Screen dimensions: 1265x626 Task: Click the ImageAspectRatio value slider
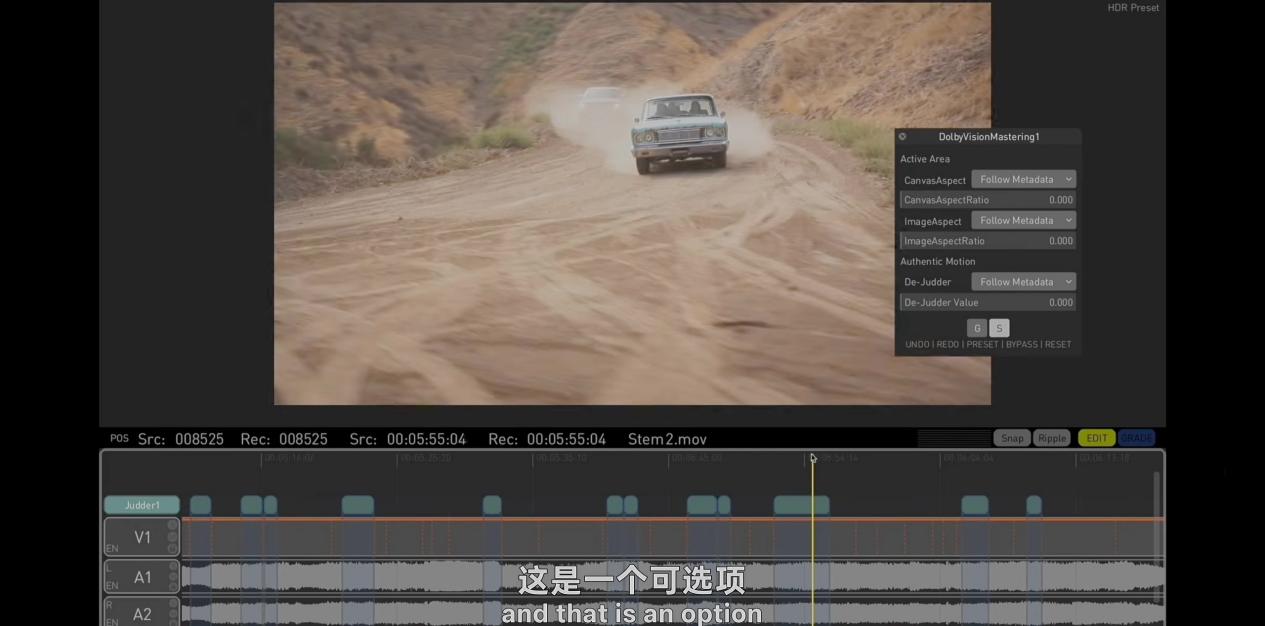(988, 241)
